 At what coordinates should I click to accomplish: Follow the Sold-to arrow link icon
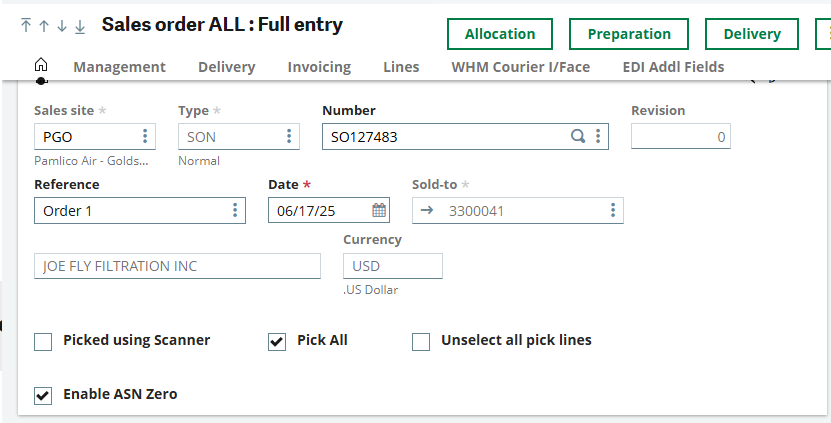(427, 210)
